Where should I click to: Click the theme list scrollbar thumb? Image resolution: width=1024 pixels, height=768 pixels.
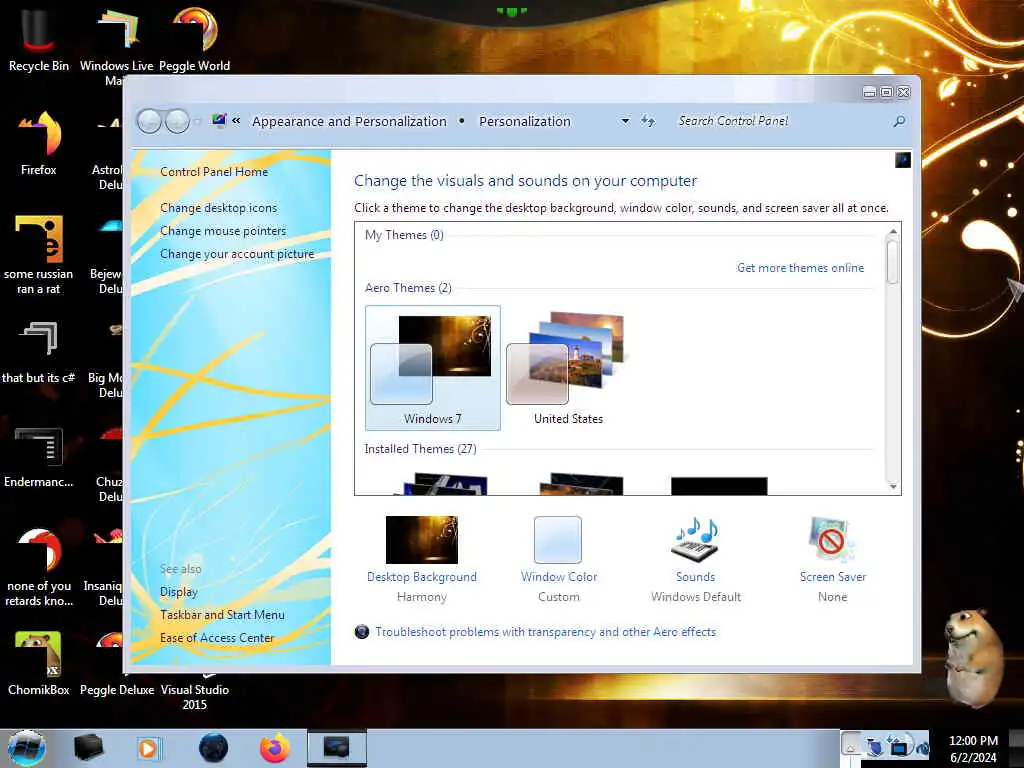pos(893,262)
